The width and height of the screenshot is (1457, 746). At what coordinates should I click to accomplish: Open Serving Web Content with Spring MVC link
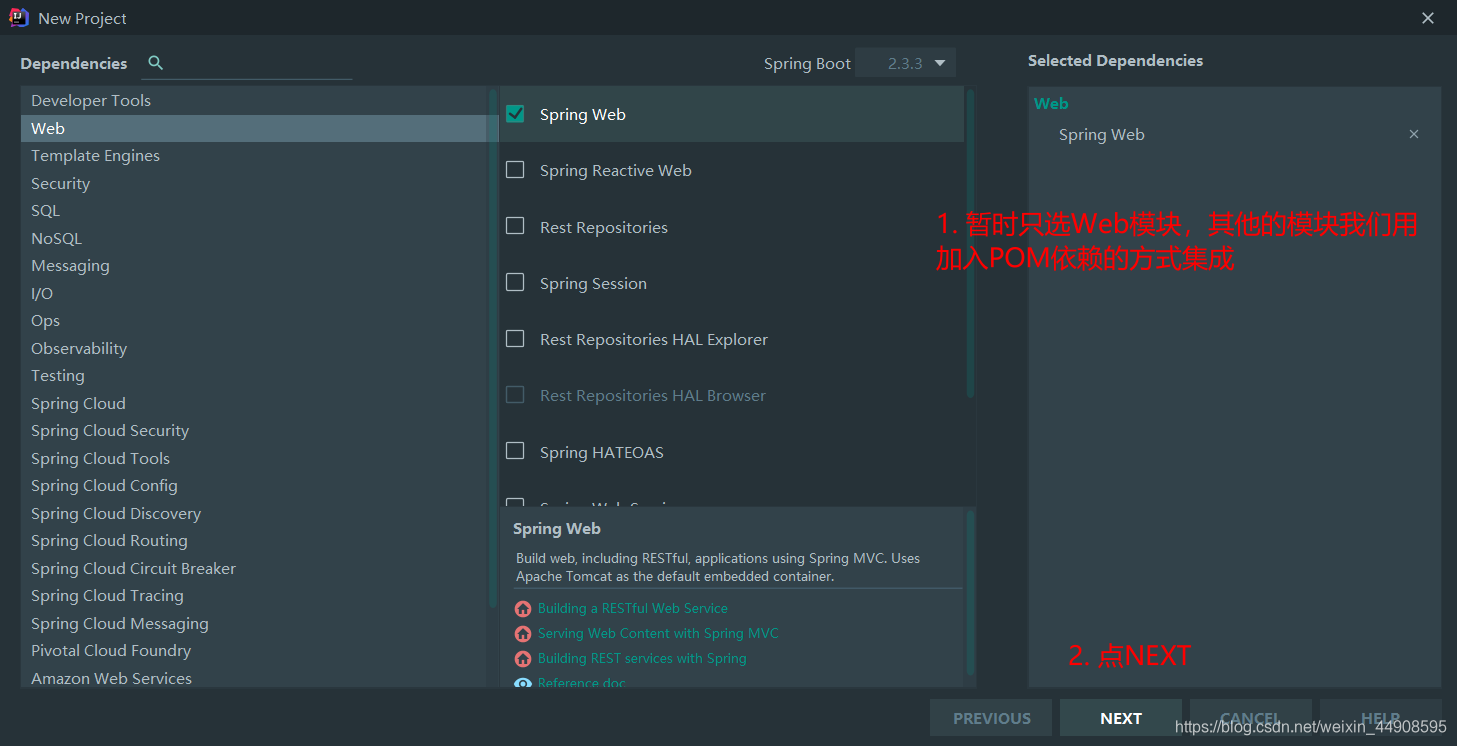click(x=658, y=633)
